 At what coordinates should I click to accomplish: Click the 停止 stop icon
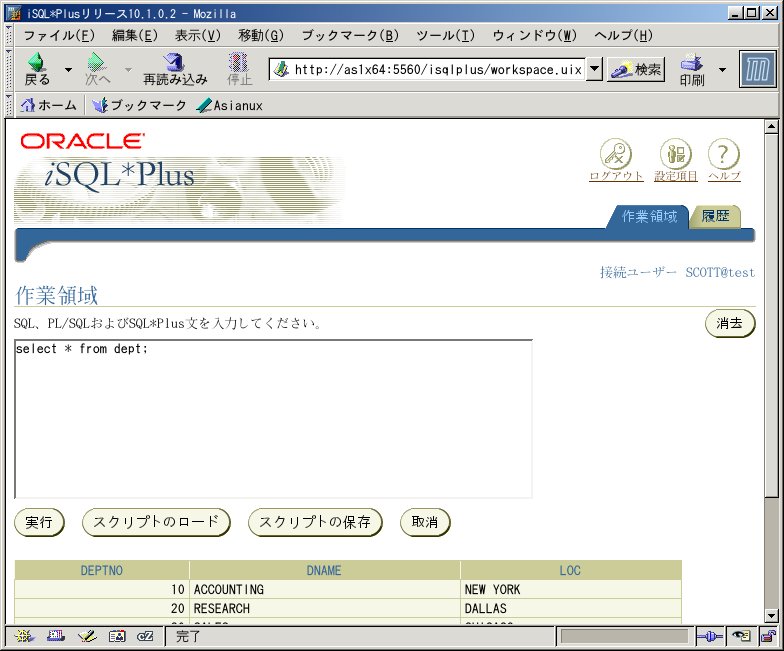tap(238, 69)
